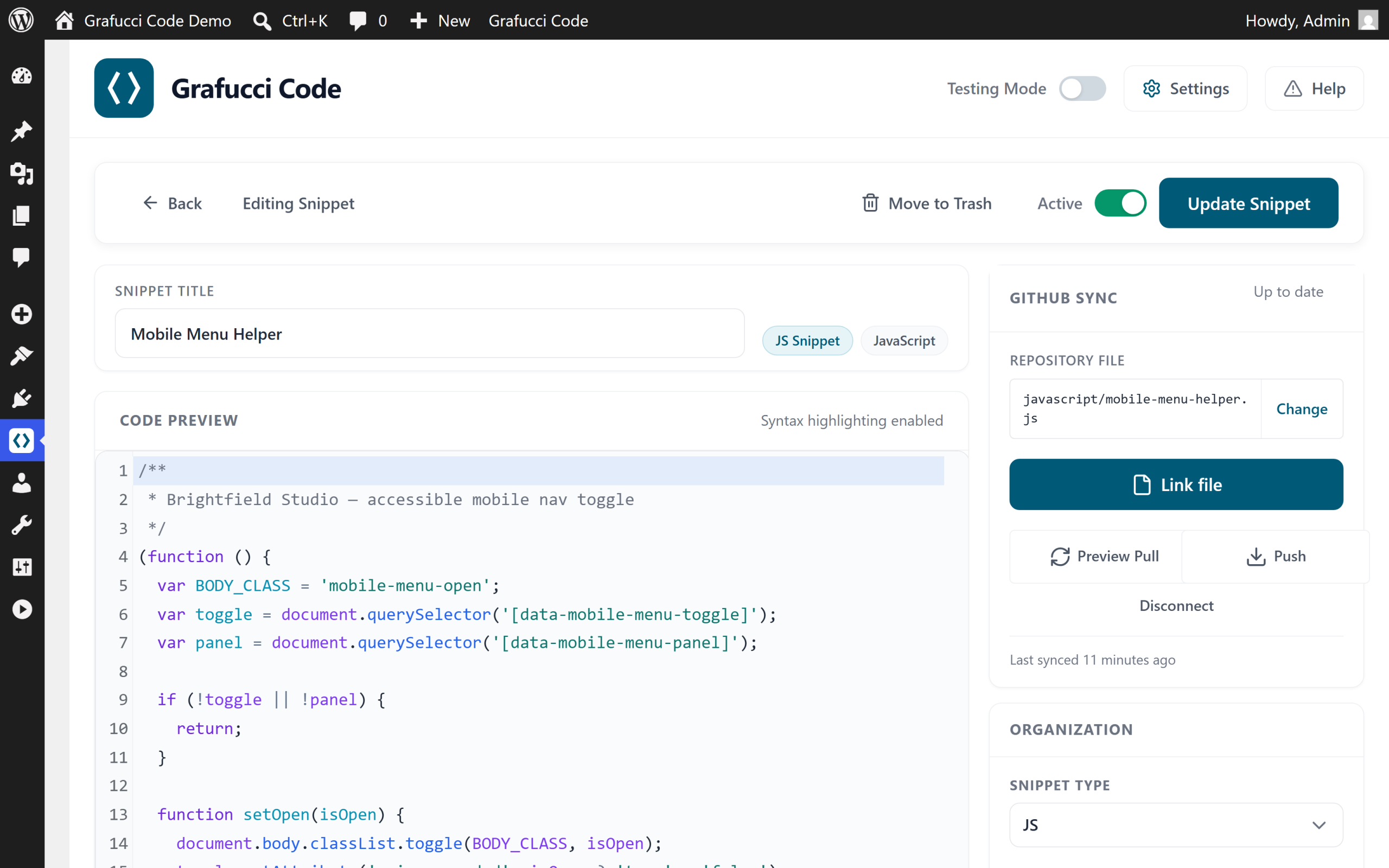Open the Pages sidebar icon
Screen dimensions: 1389x868
point(22,215)
